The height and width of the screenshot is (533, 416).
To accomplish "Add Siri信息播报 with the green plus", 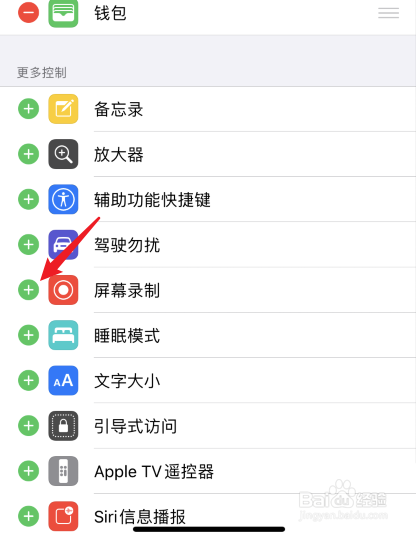I will click(x=29, y=516).
